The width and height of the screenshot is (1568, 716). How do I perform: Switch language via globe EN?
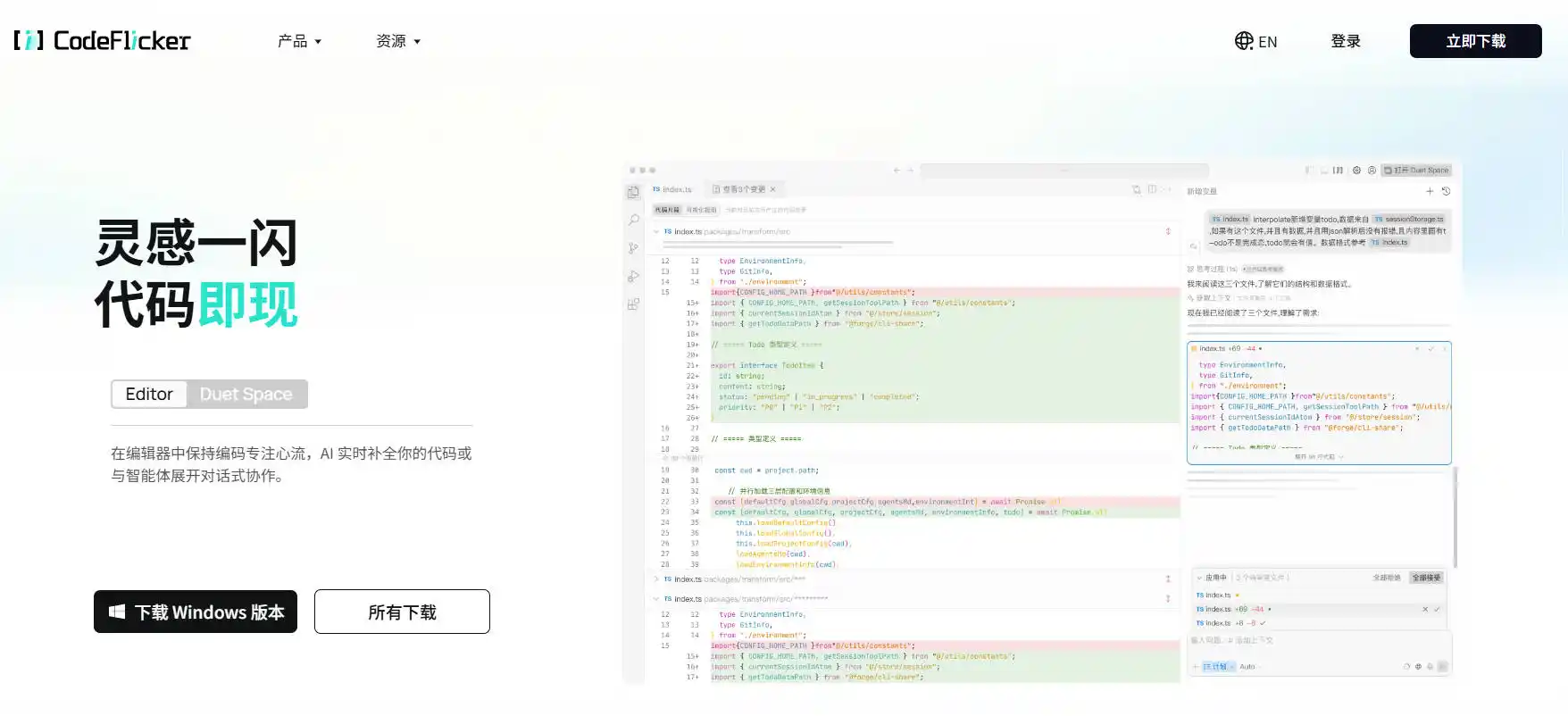(1255, 41)
